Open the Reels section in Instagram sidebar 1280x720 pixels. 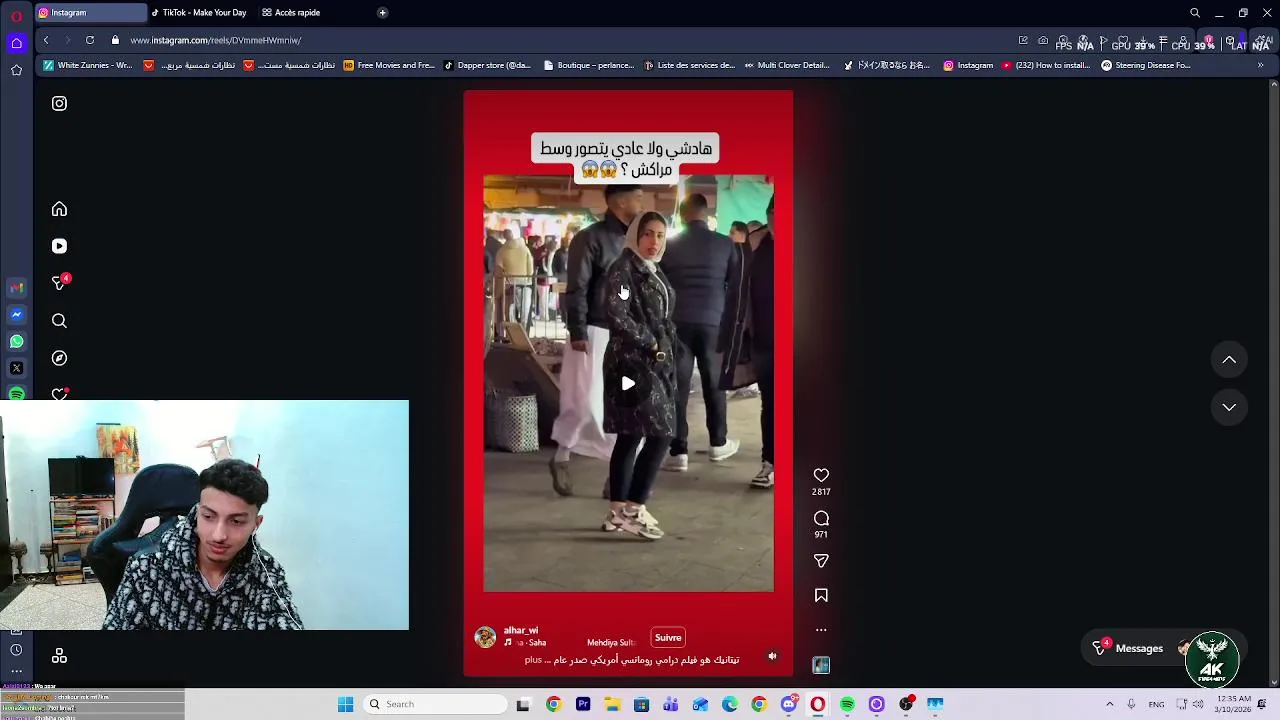click(59, 246)
